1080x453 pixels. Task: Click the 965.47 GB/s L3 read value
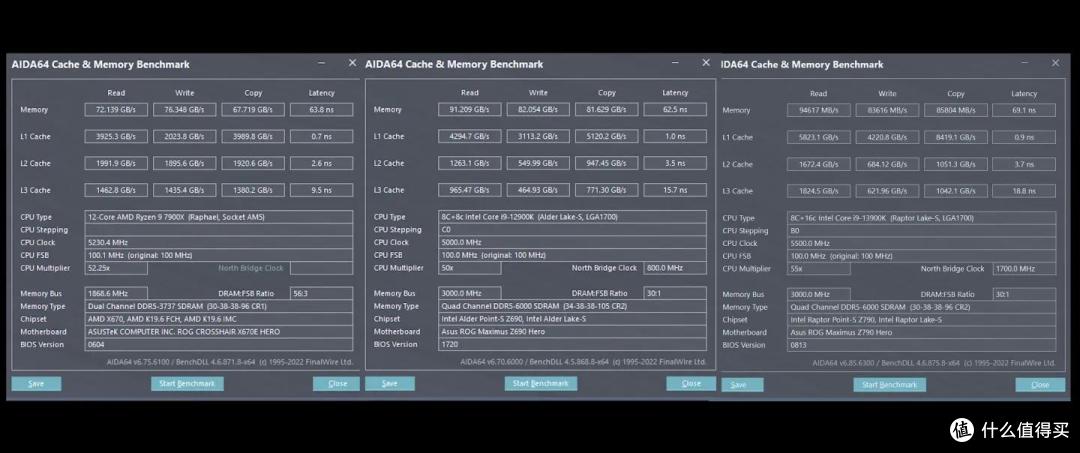470,190
